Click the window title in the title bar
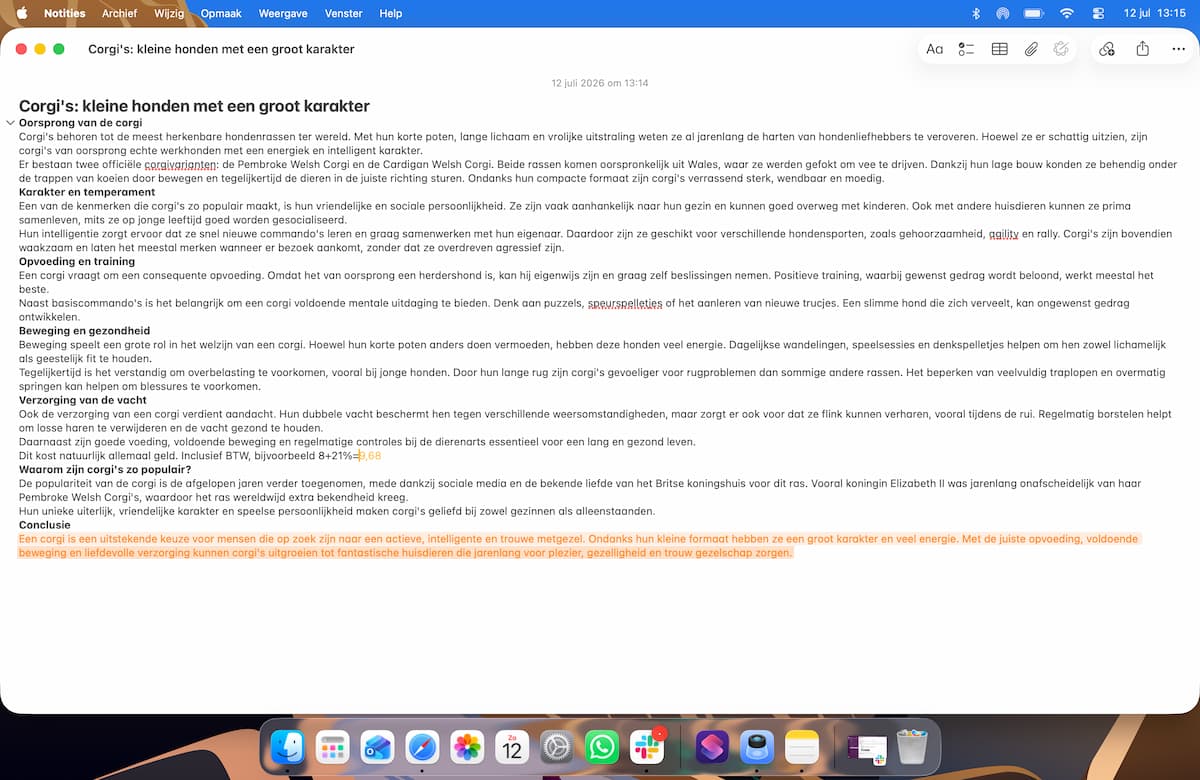The height and width of the screenshot is (780, 1200). 221,49
